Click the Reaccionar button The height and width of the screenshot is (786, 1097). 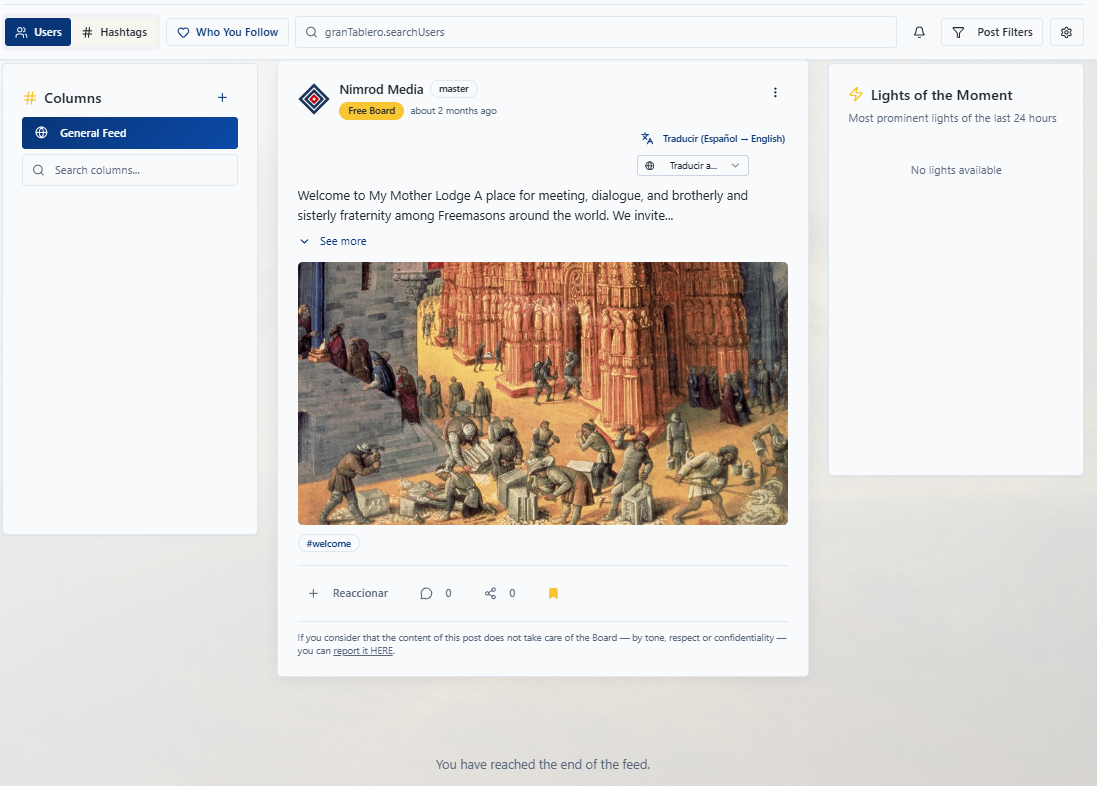tap(348, 593)
